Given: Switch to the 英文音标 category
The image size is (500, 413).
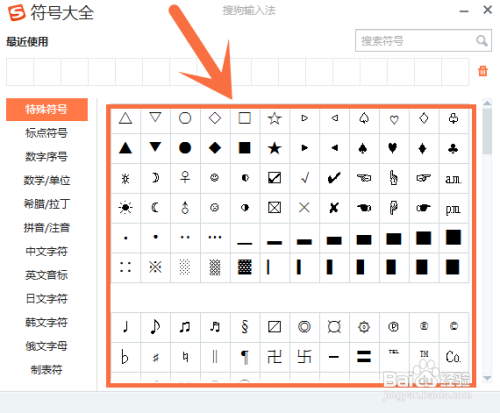Looking at the screenshot, I should click(47, 275).
